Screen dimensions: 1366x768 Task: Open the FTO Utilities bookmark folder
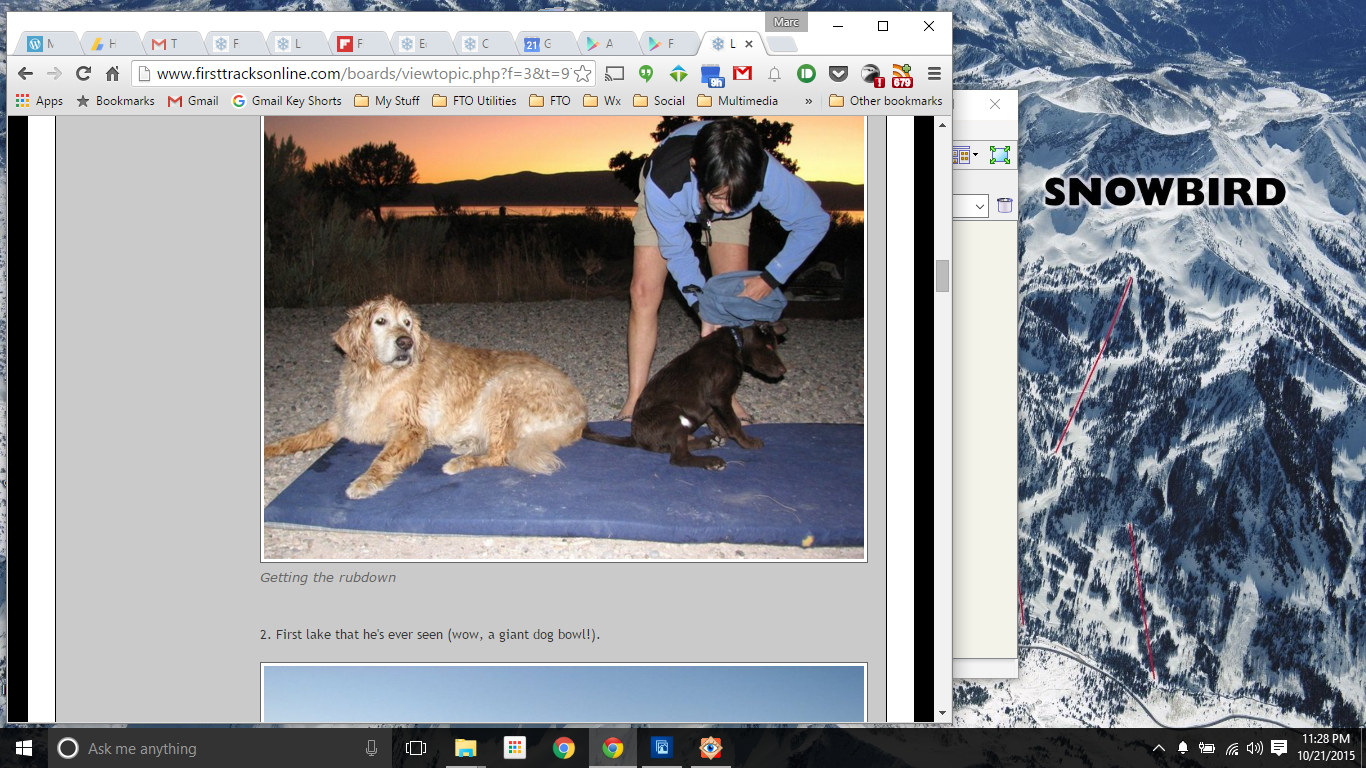click(x=474, y=101)
